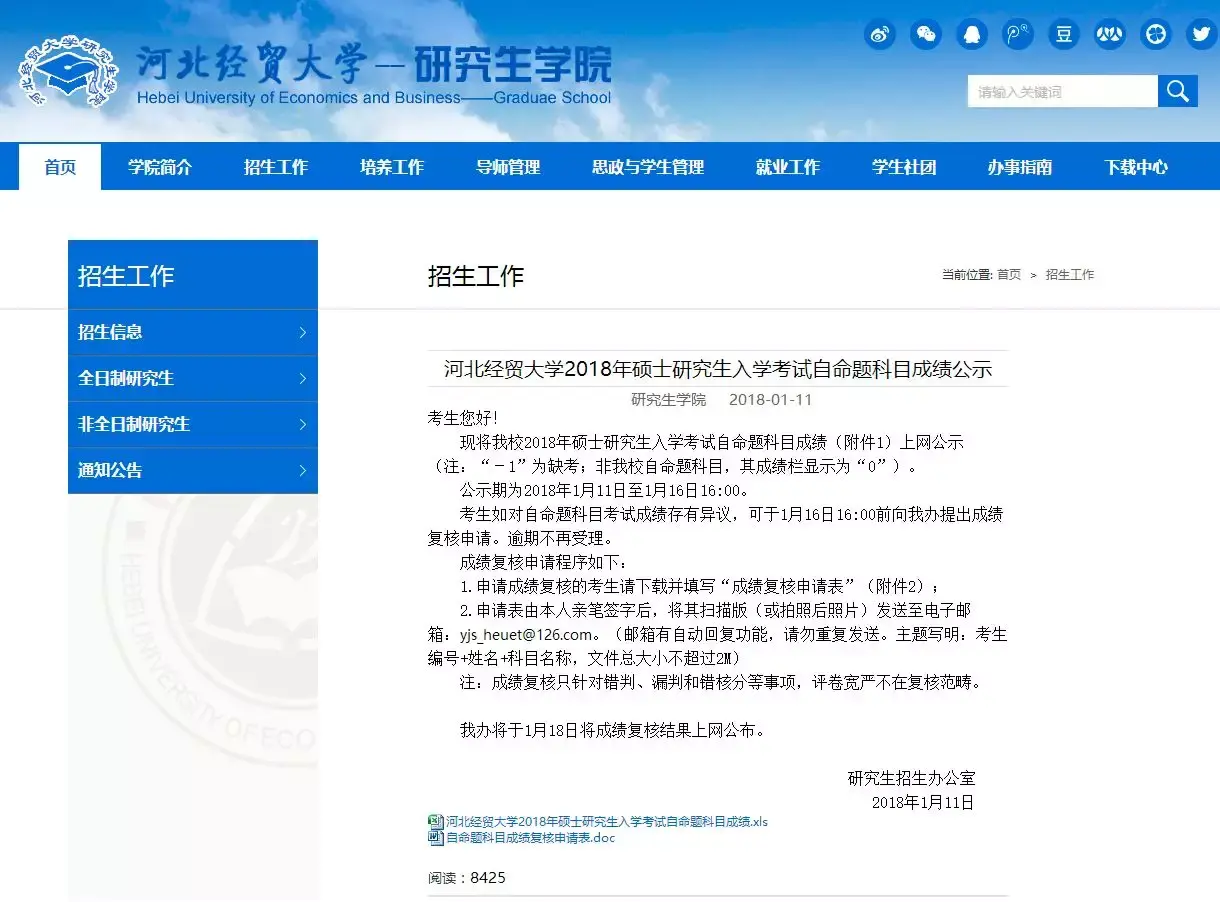Viewport: 1220px width, 902px height.
Task: Click the Kaixin clover share icon
Action: pos(1155,34)
